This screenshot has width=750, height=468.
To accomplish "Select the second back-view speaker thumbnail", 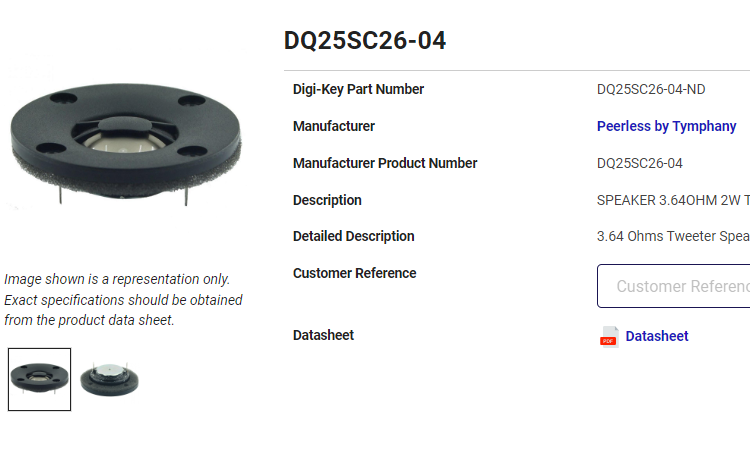I will pyautogui.click(x=110, y=380).
